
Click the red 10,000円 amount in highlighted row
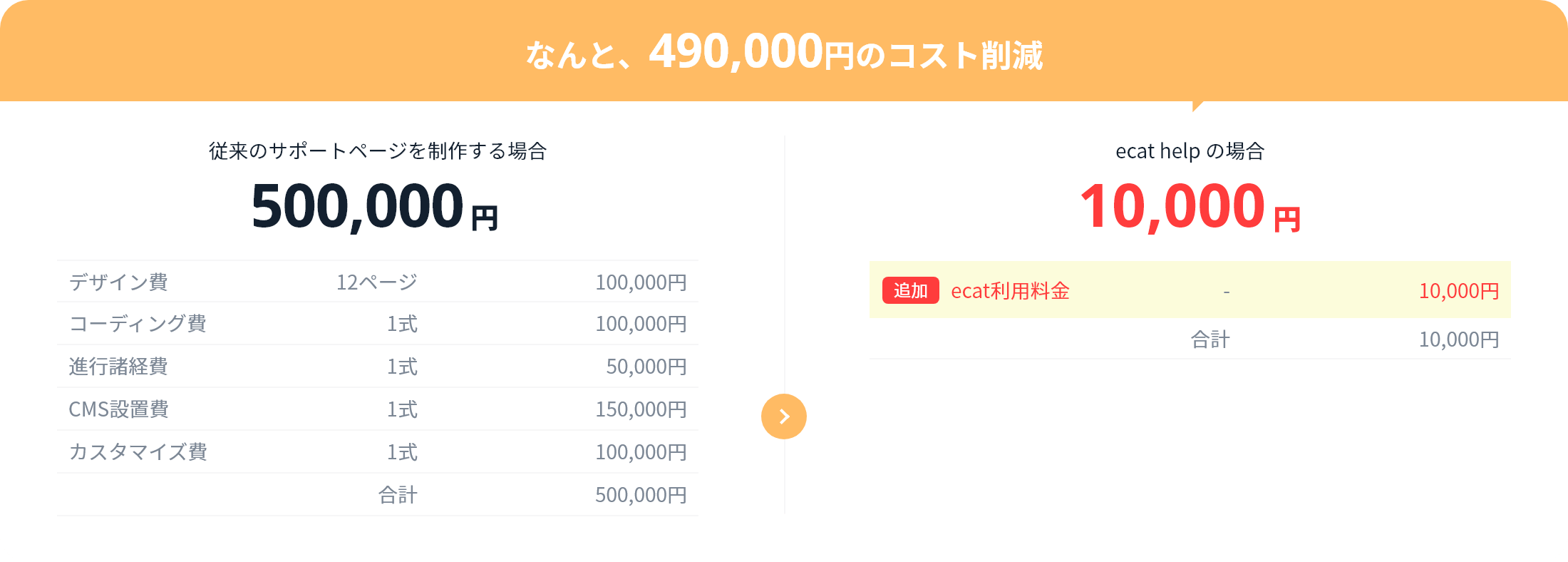click(1459, 291)
